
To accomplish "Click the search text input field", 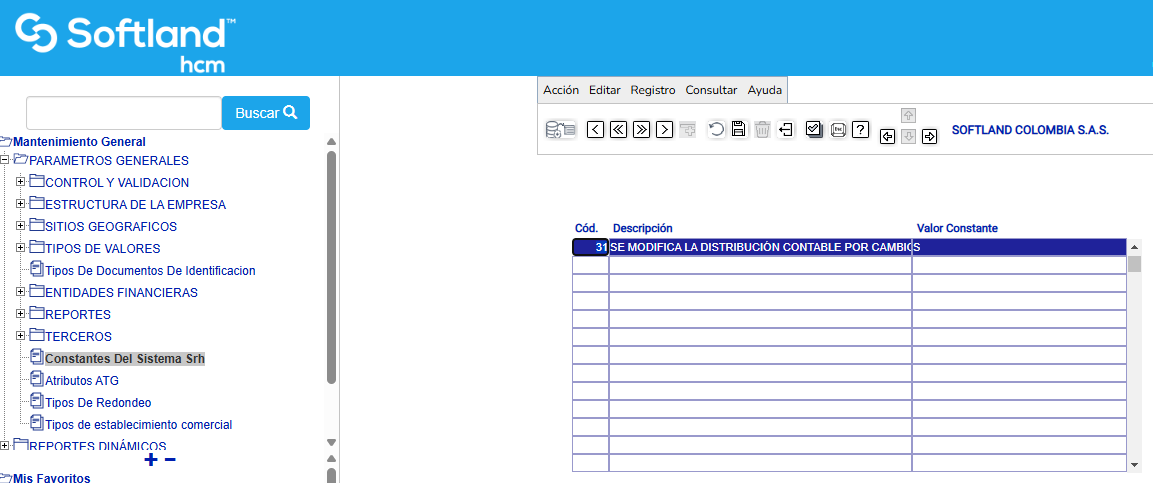I will point(123,113).
